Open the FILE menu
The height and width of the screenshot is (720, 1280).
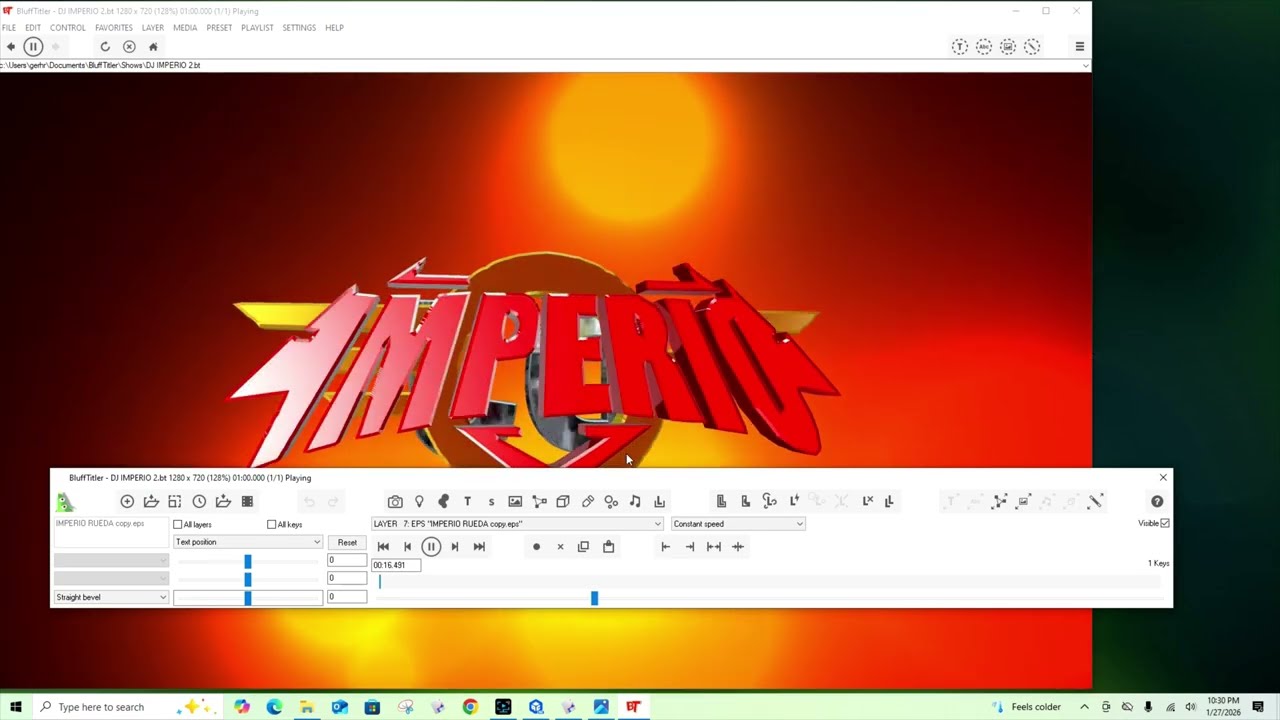9,28
